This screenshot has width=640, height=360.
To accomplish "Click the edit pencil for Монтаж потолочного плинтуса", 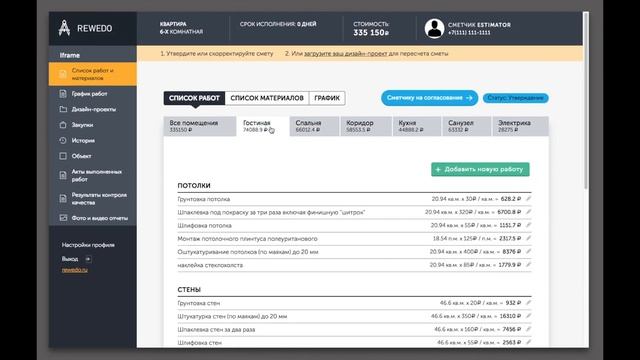I will (x=528, y=238).
